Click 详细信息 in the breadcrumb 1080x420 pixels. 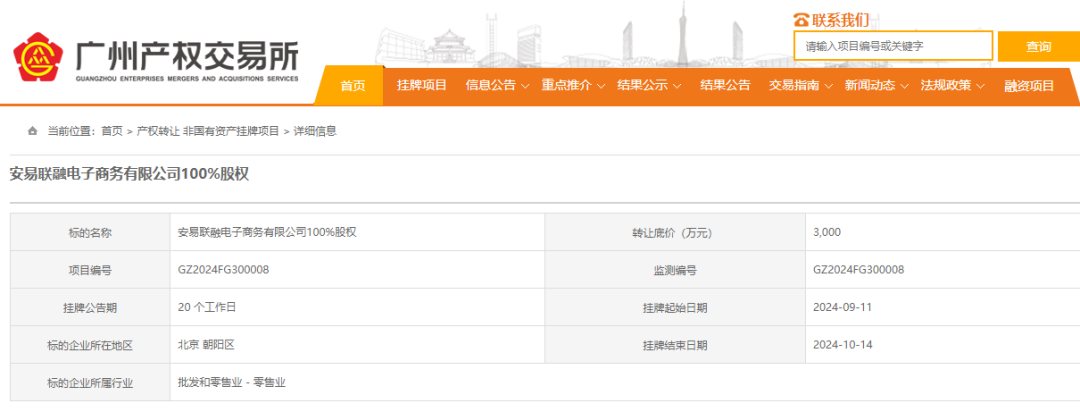(315, 131)
